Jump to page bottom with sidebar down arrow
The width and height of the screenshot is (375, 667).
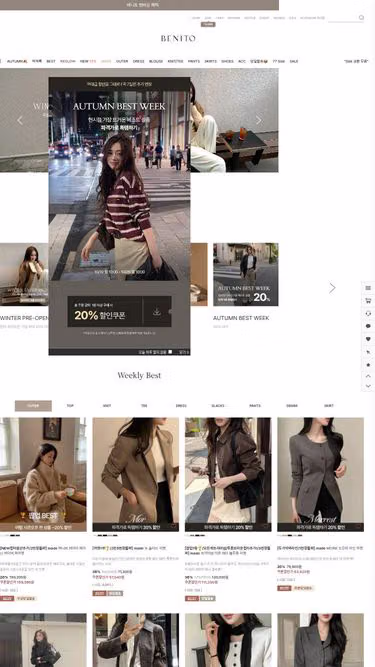click(368, 386)
